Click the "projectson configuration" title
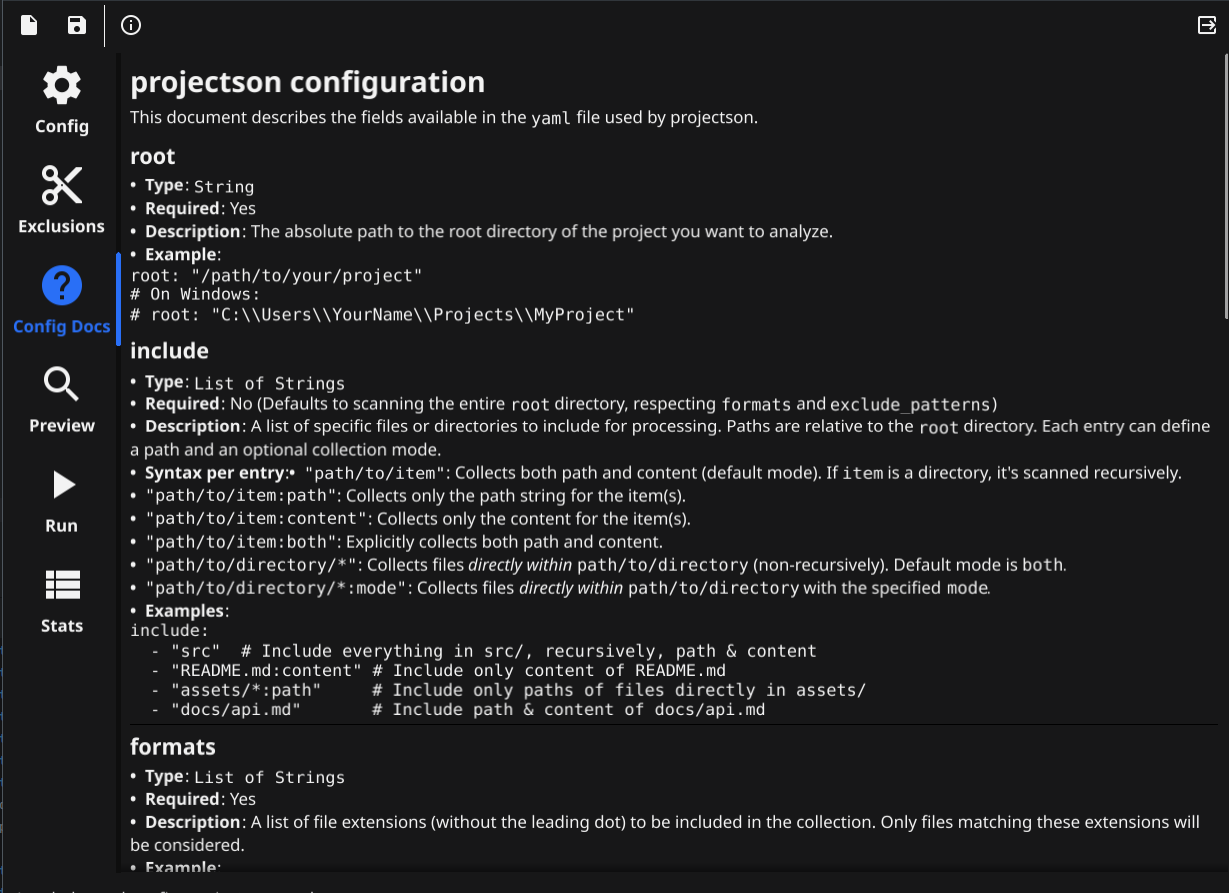 (307, 82)
